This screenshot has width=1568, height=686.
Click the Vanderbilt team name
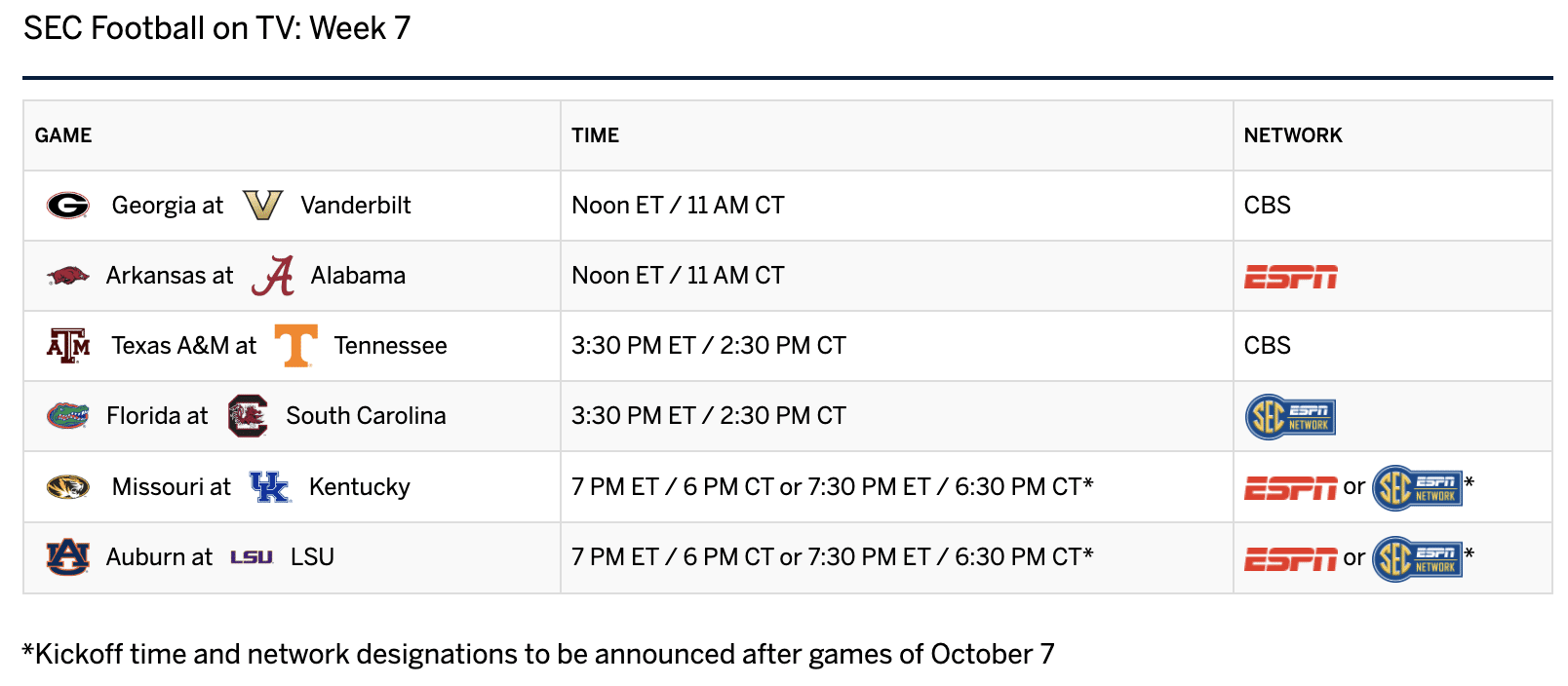356,206
